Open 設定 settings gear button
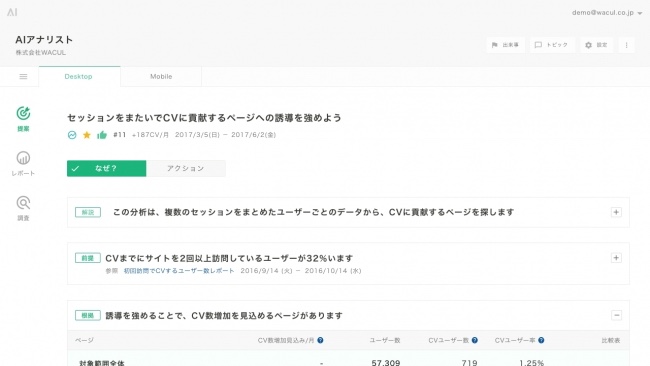The image size is (650, 366). [x=596, y=45]
